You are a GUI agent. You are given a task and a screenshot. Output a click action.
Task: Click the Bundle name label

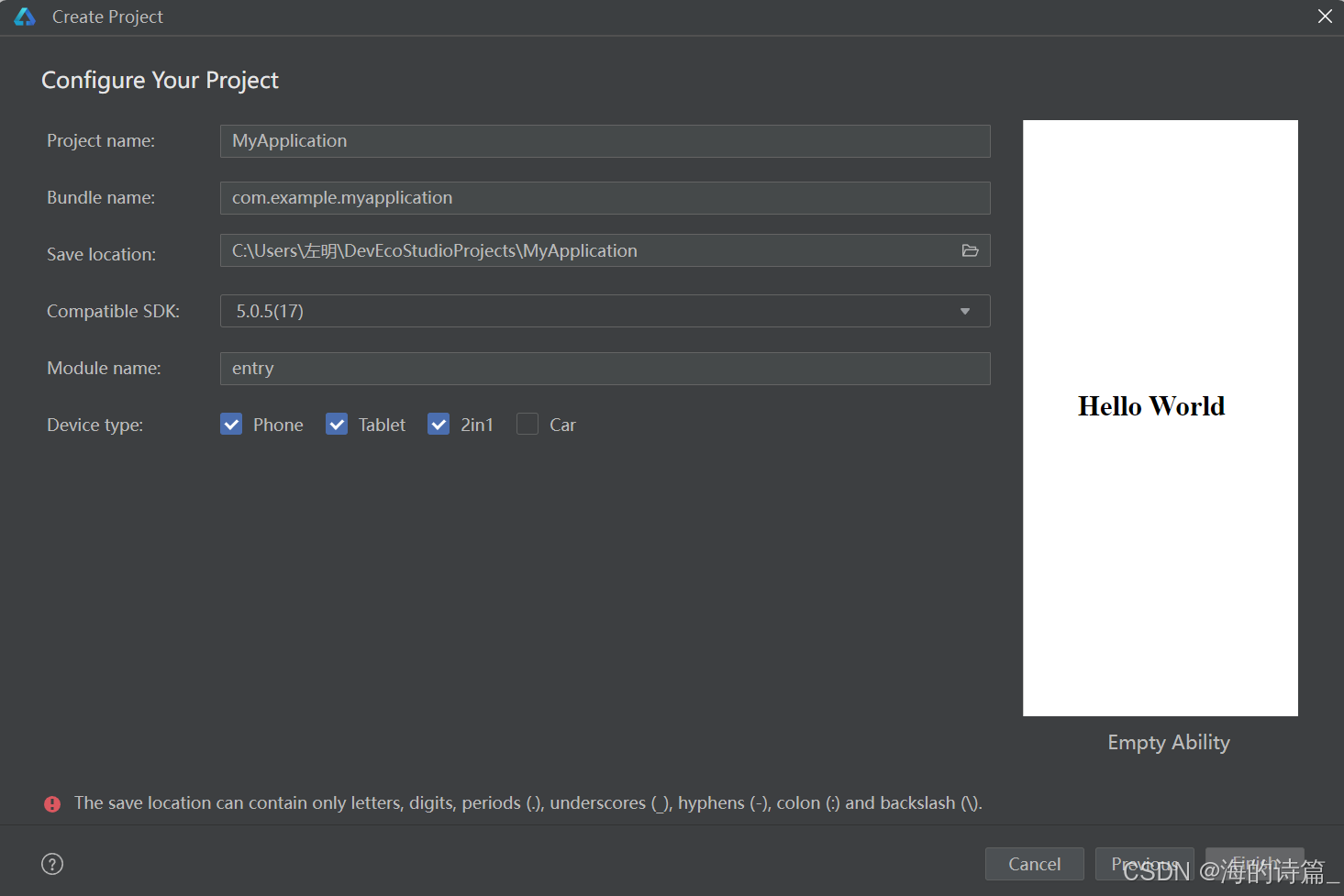101,198
